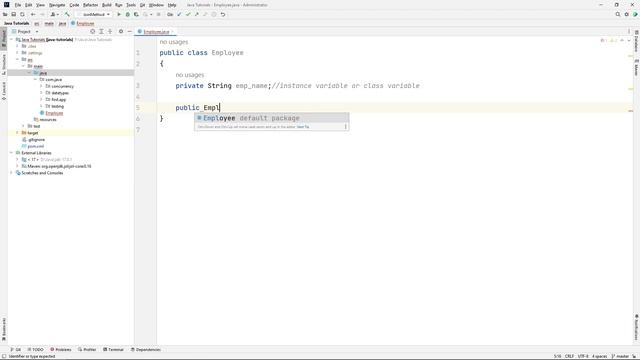The height and width of the screenshot is (360, 640).
Task: Open IDE settings gear icon at top right
Action: coord(627,14)
